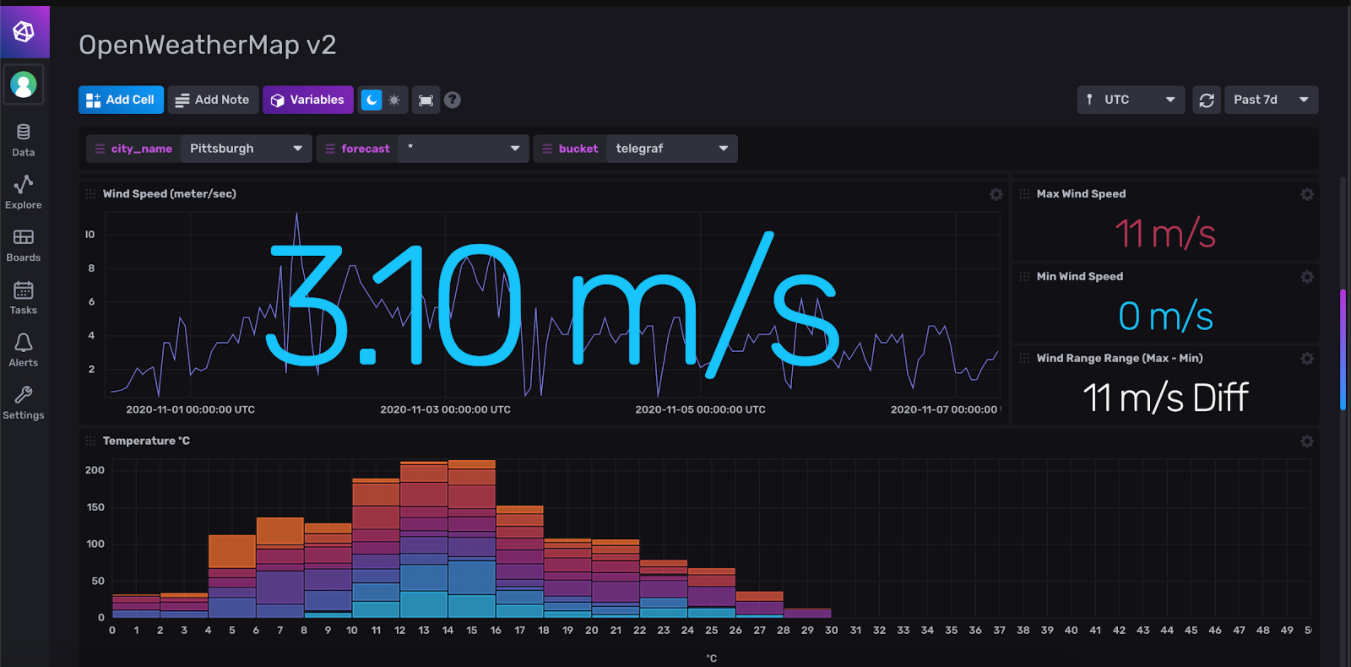Click the Max Wind Speed cell title
The width and height of the screenshot is (1351, 667).
click(1081, 194)
